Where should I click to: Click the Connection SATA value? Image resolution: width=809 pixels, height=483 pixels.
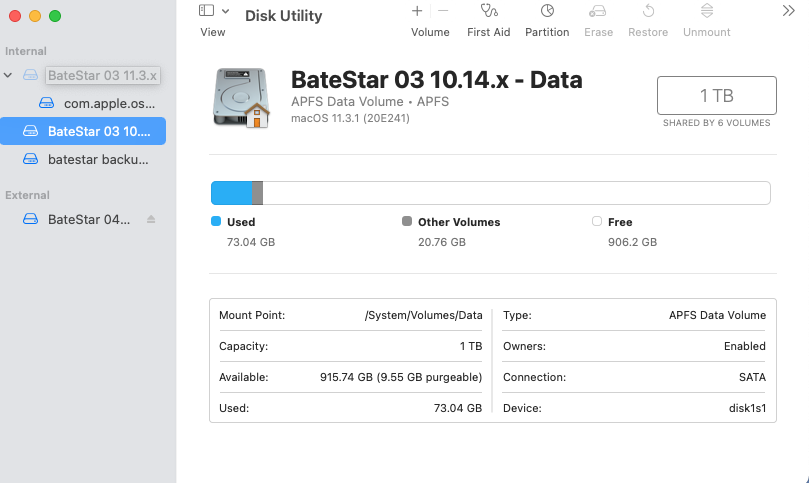tap(752, 377)
